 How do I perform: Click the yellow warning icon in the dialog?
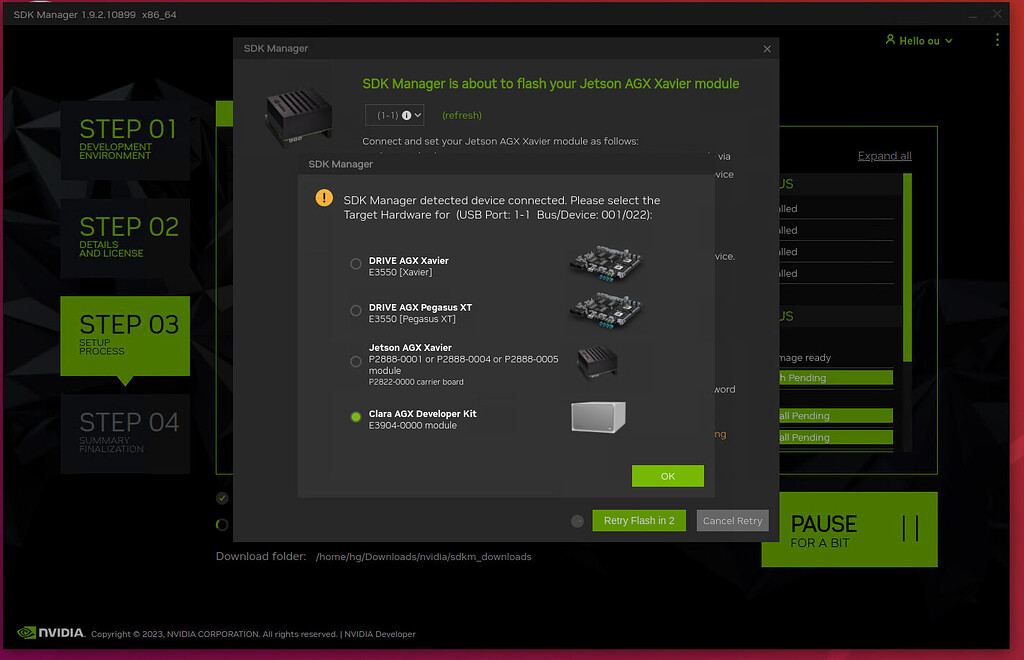pyautogui.click(x=323, y=198)
